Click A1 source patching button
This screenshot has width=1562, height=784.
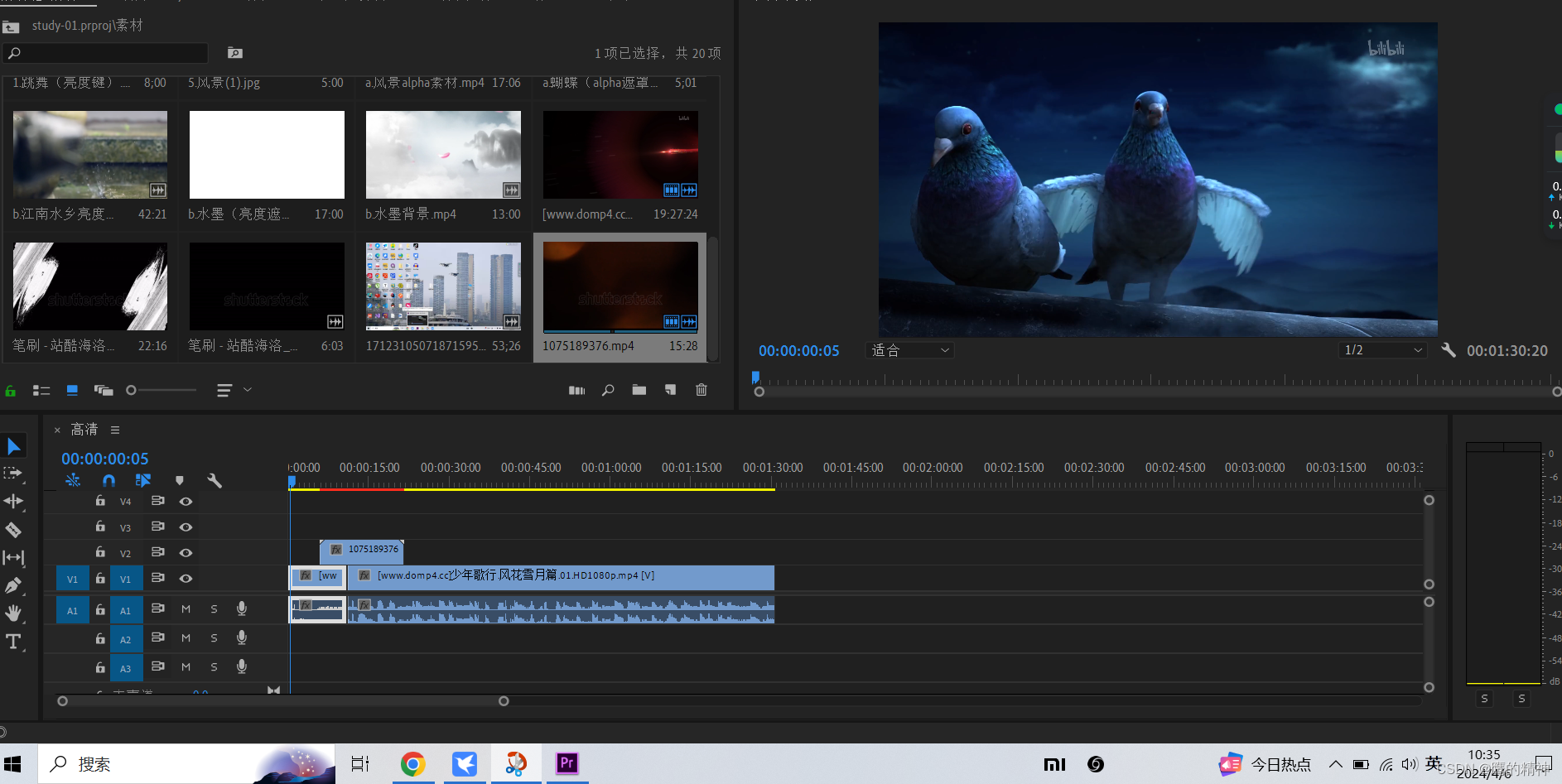coord(72,610)
